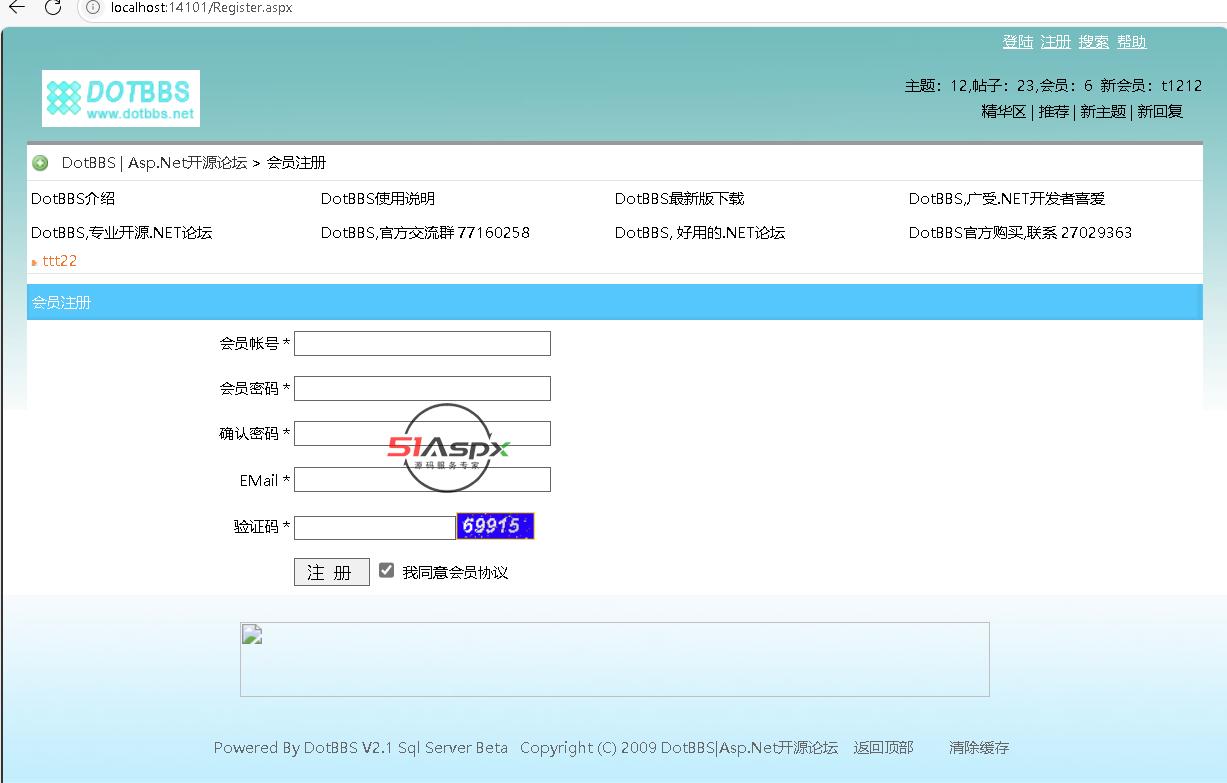Reload the page with the refresh icon
Screen dimensions: 1227x783
click(53, 7)
